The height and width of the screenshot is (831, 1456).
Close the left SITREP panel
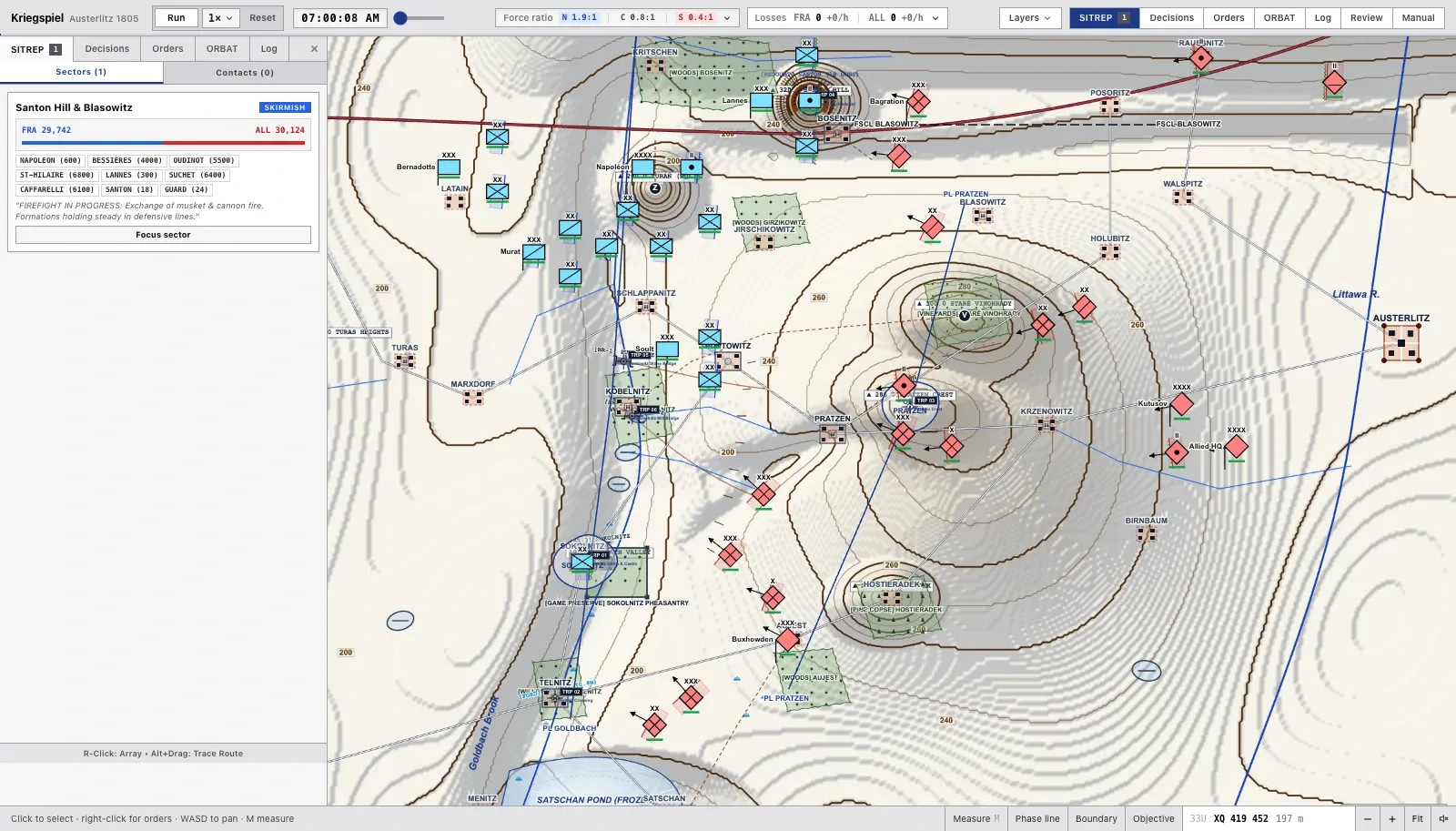(x=314, y=49)
